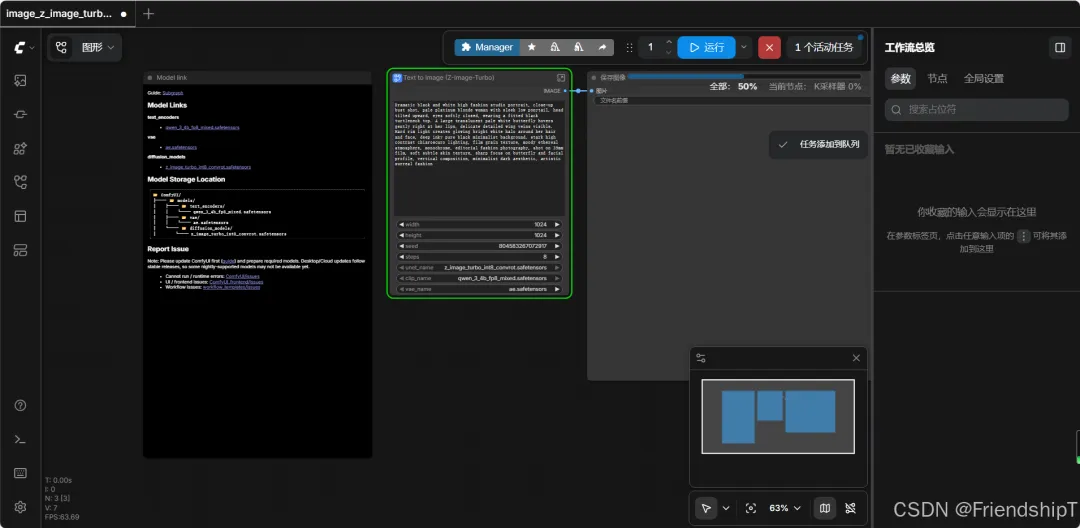1080x528 pixels.
Task: Increase the width value arrow
Action: point(557,224)
